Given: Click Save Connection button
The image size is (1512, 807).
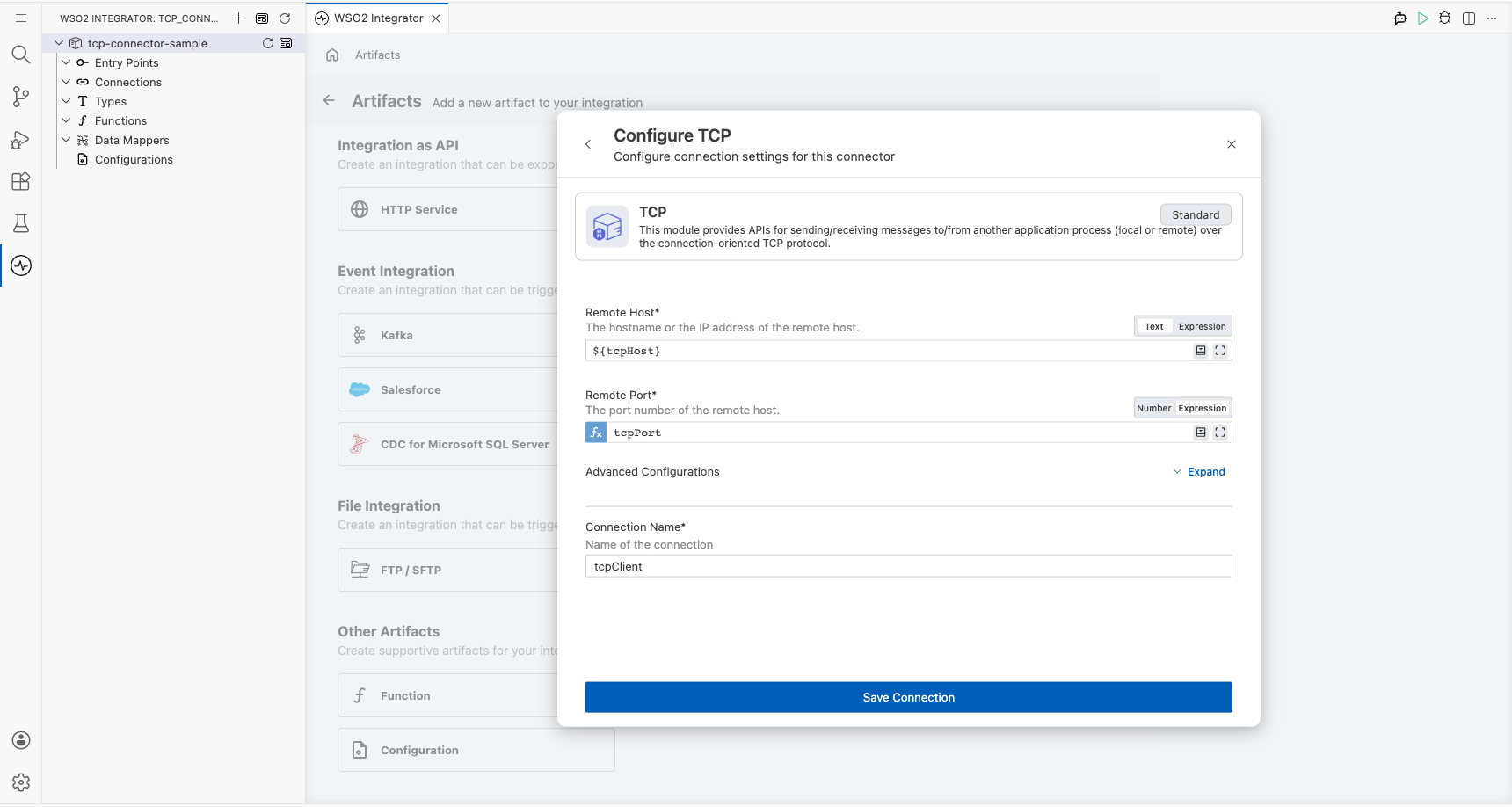Looking at the screenshot, I should 909,697.
